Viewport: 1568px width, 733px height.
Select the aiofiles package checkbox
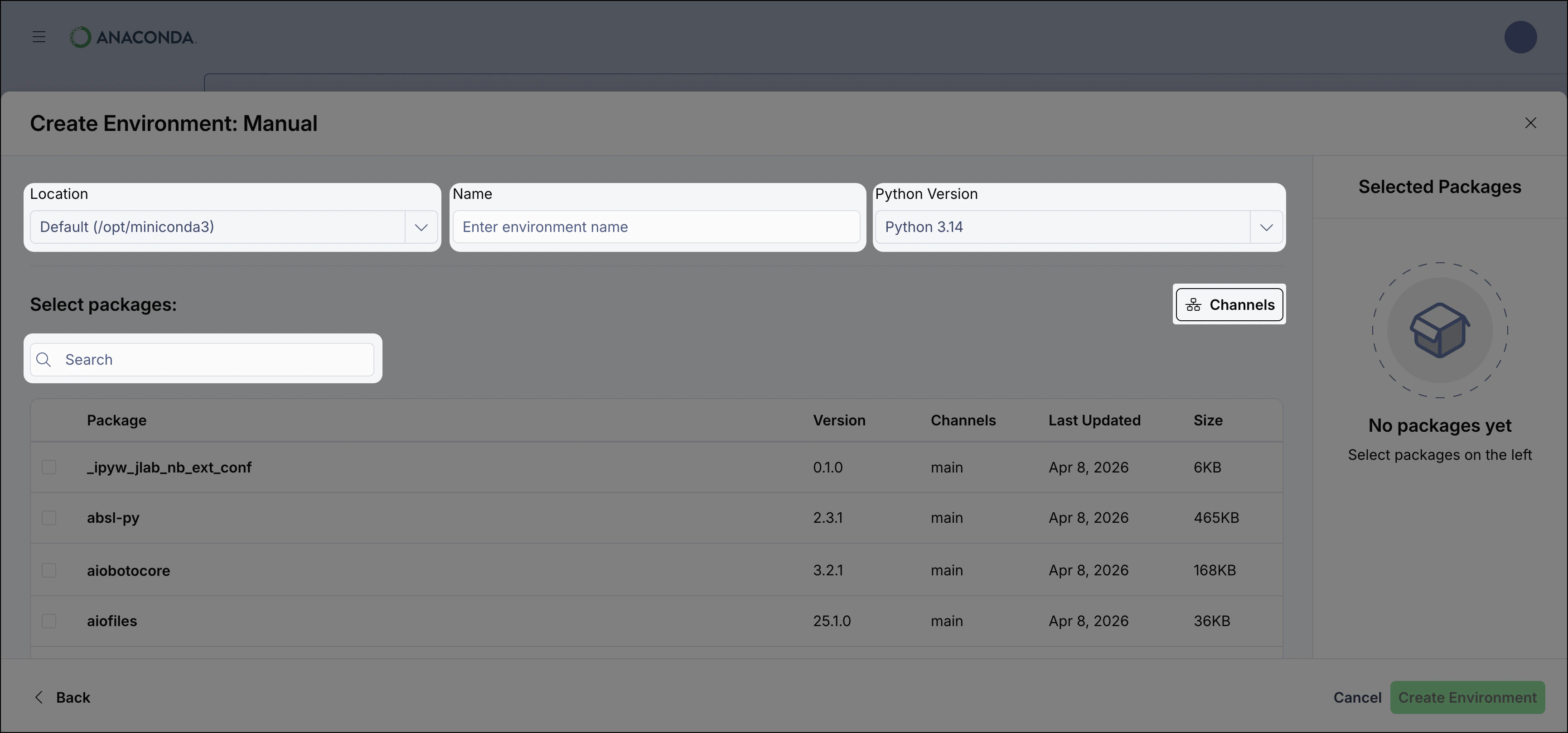coord(49,621)
